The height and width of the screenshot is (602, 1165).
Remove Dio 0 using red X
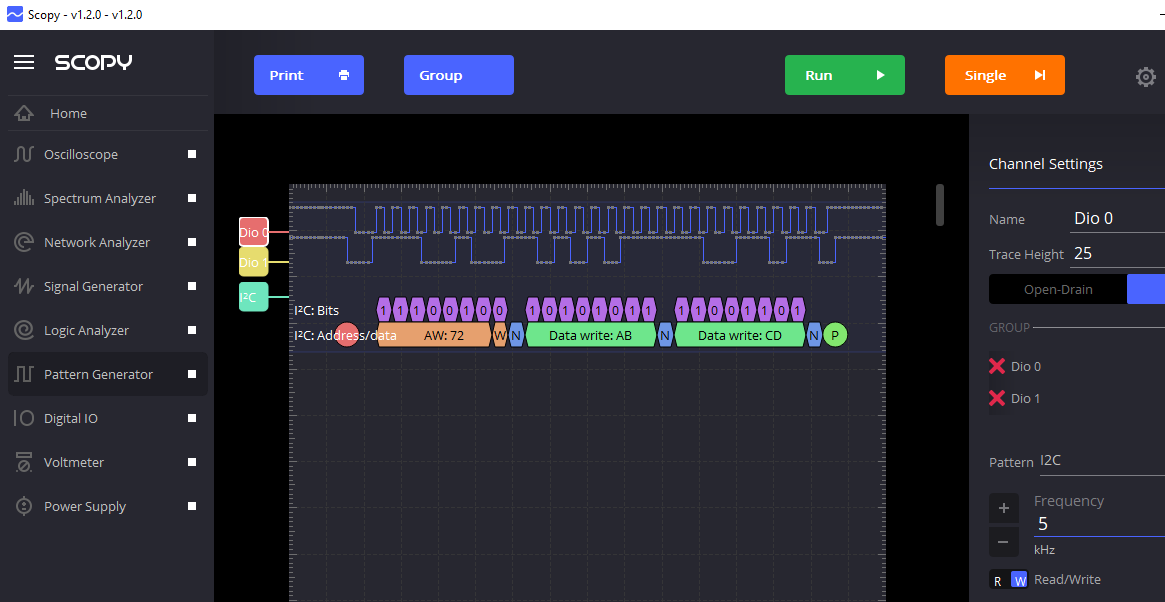(997, 366)
